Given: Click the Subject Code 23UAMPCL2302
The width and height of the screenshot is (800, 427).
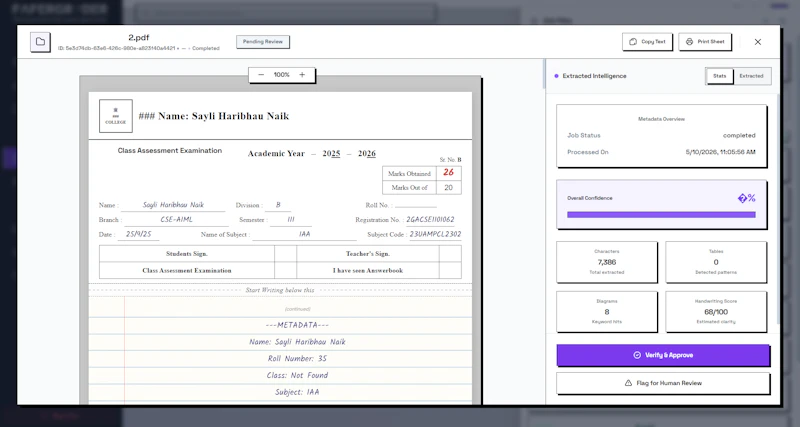Looking at the screenshot, I should [x=435, y=234].
